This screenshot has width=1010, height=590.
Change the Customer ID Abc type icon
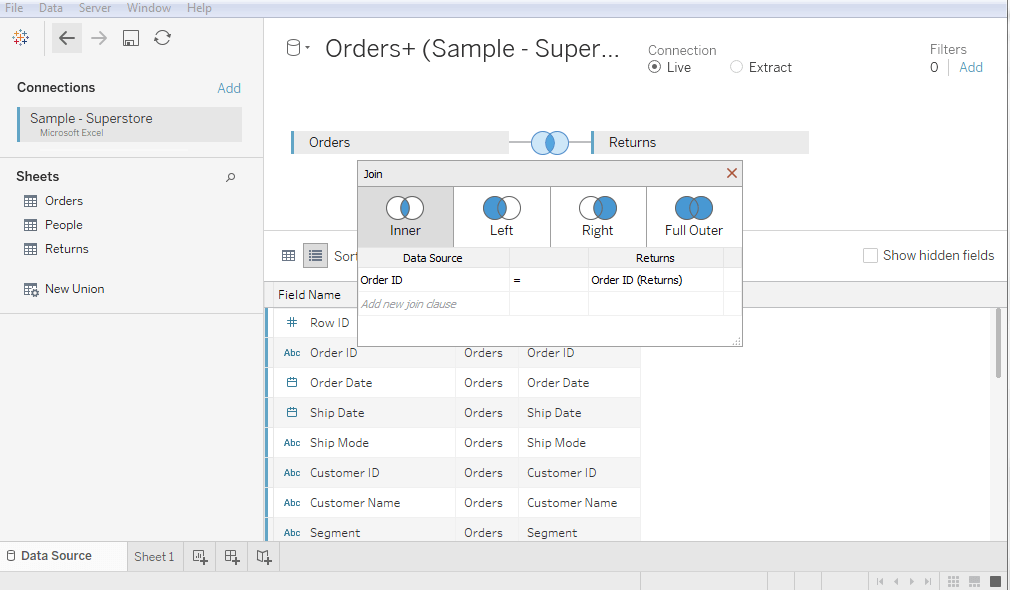(x=292, y=473)
